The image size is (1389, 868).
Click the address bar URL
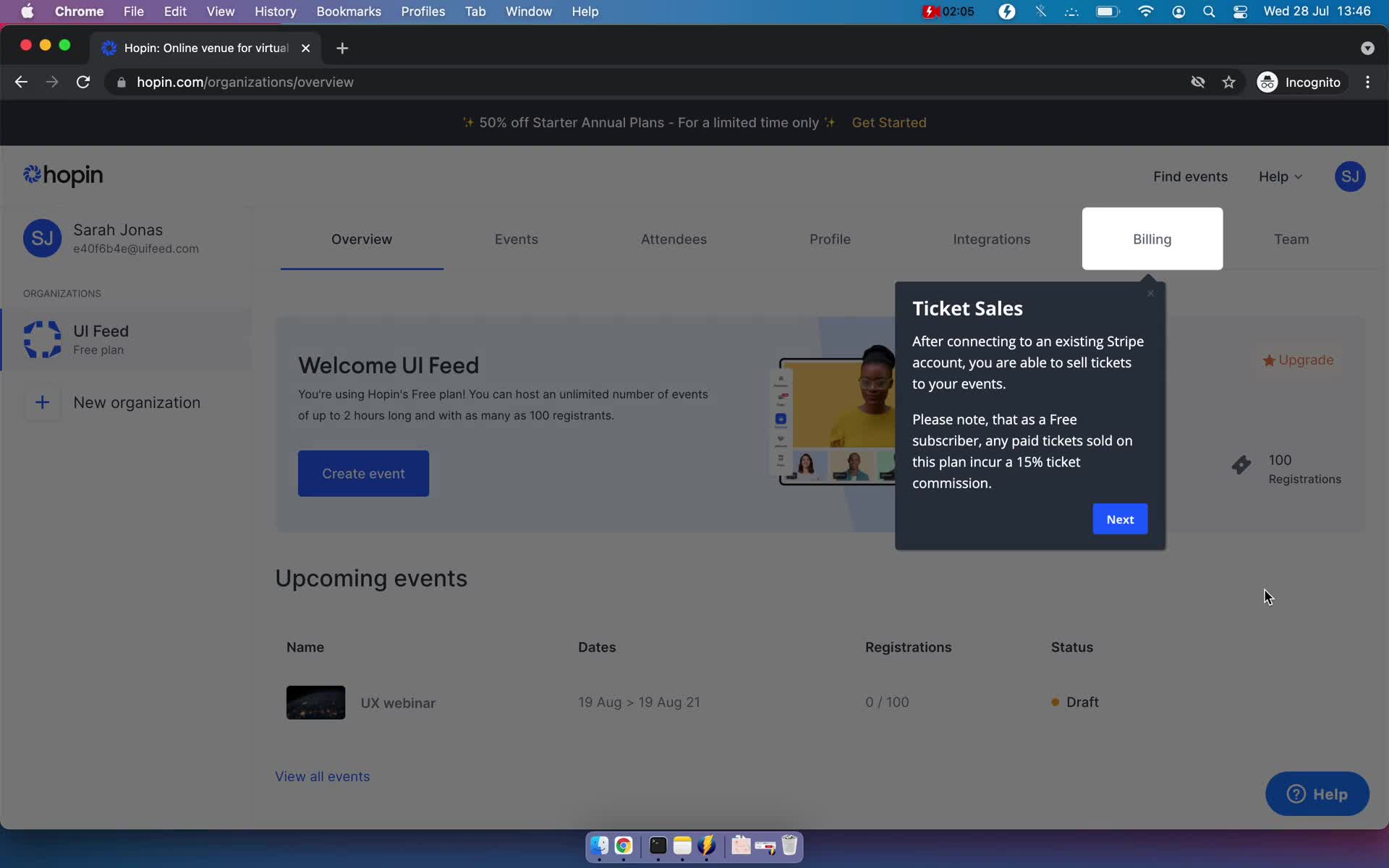(x=245, y=82)
